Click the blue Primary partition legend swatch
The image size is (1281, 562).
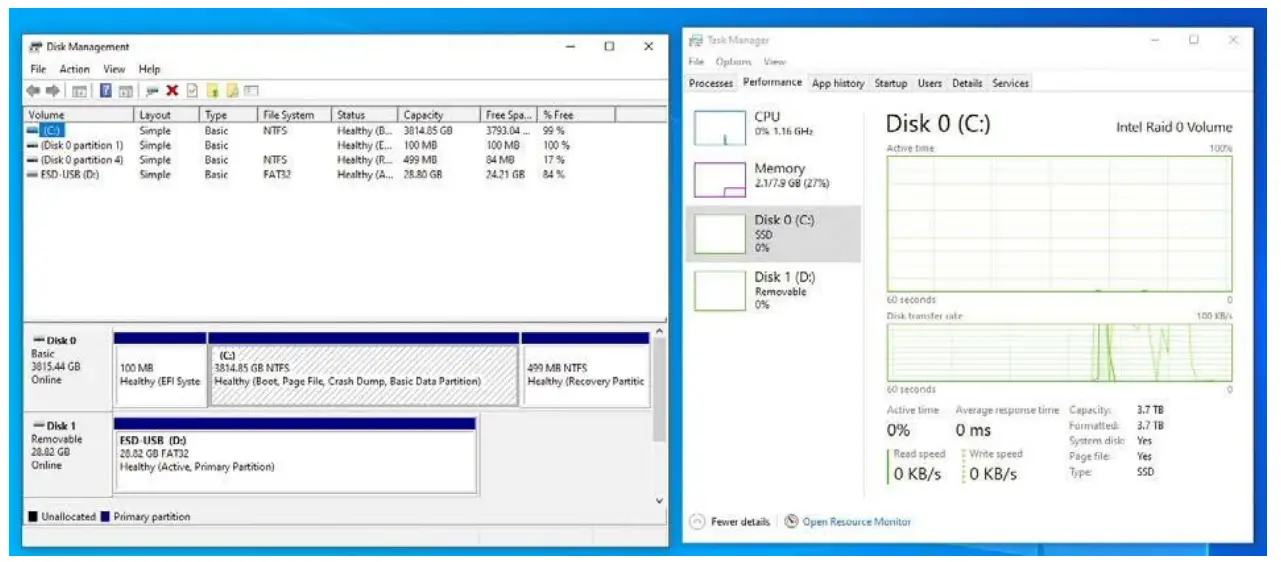(105, 517)
